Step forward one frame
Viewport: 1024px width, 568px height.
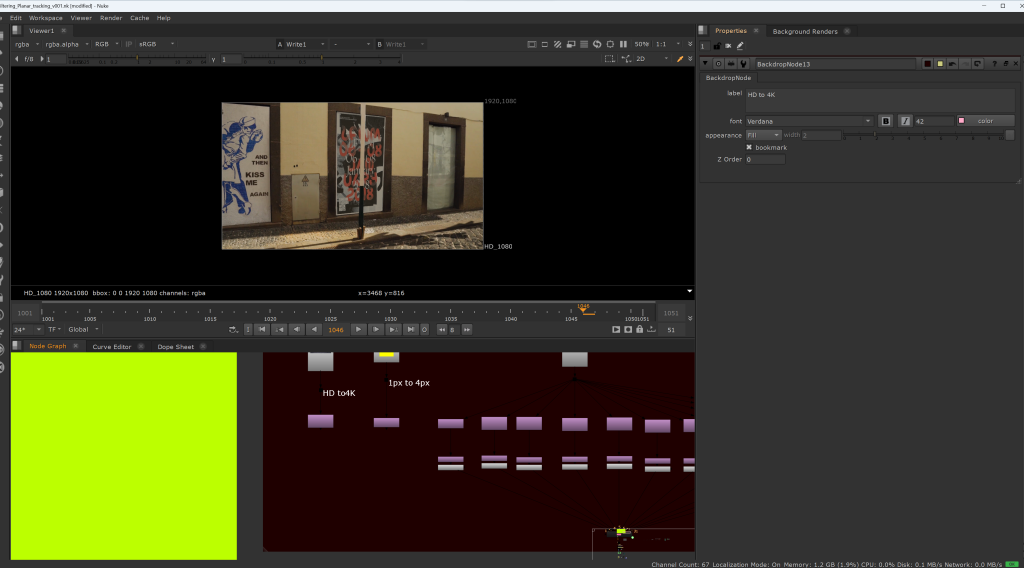[376, 330]
